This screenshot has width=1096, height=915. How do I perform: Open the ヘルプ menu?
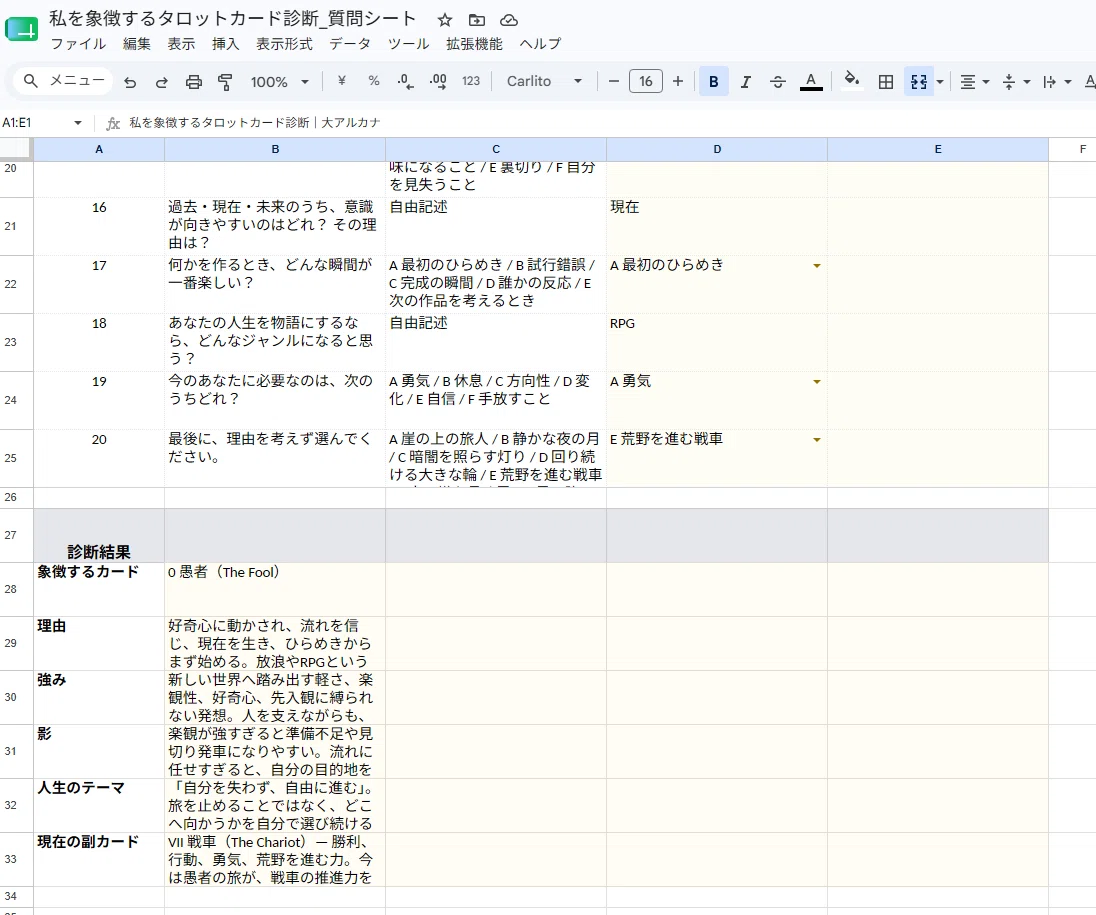click(x=540, y=43)
